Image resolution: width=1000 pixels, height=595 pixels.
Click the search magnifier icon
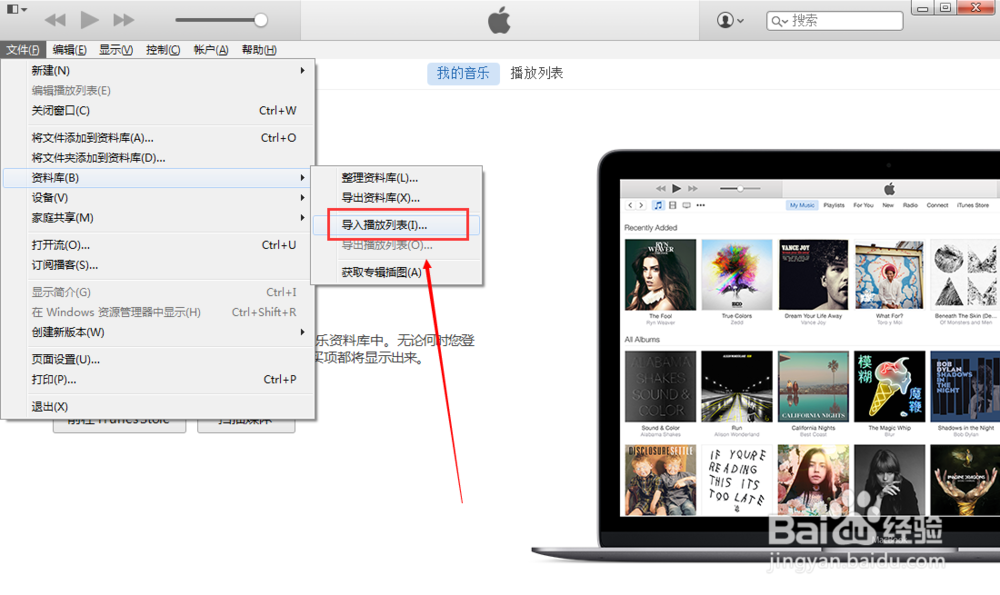click(x=778, y=21)
